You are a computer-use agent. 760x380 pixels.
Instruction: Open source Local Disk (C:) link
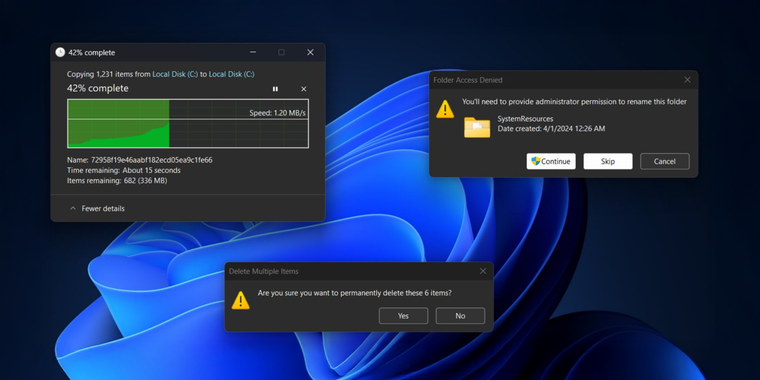point(175,74)
